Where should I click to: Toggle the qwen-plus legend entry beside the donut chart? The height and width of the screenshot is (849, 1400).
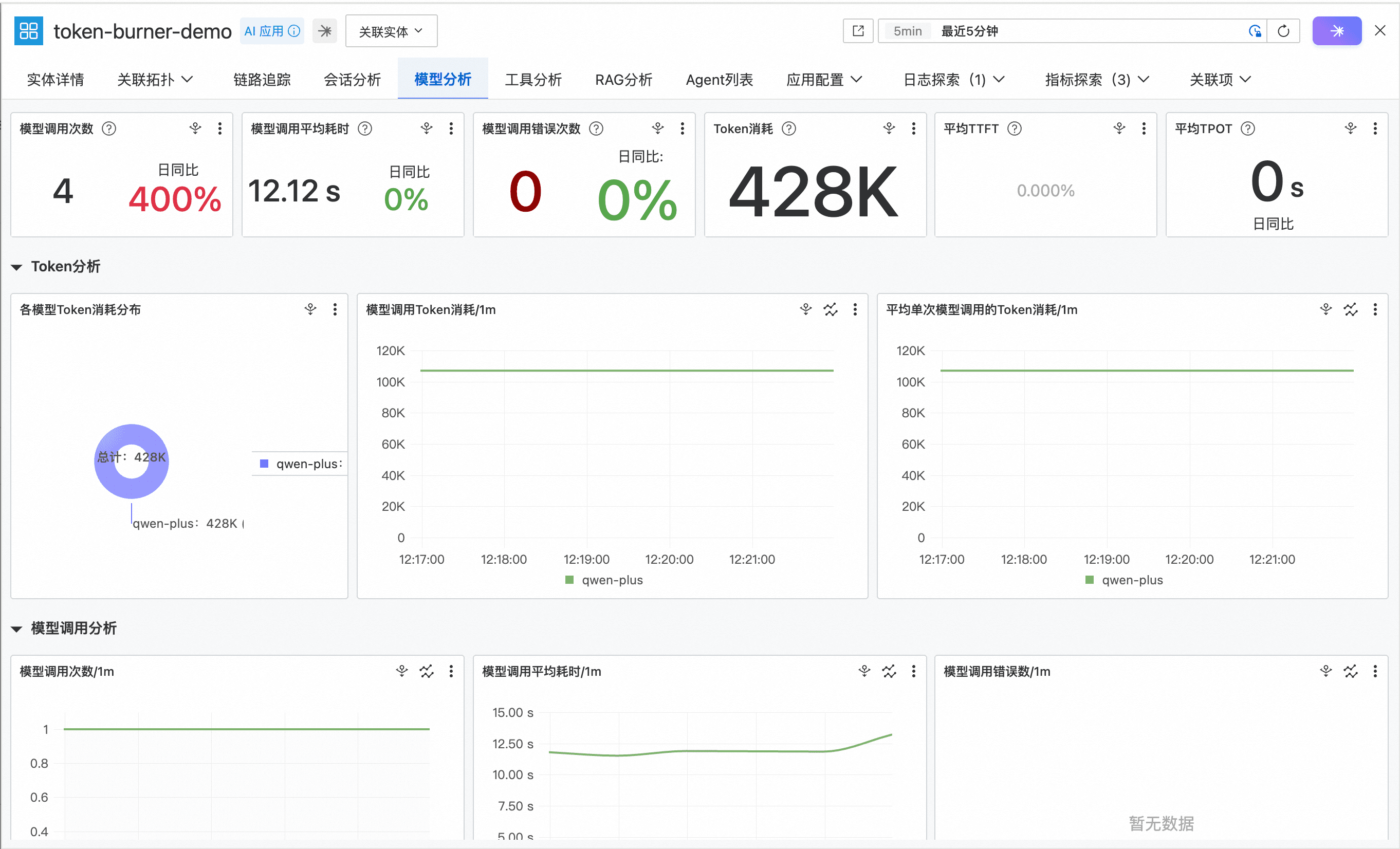coord(301,464)
